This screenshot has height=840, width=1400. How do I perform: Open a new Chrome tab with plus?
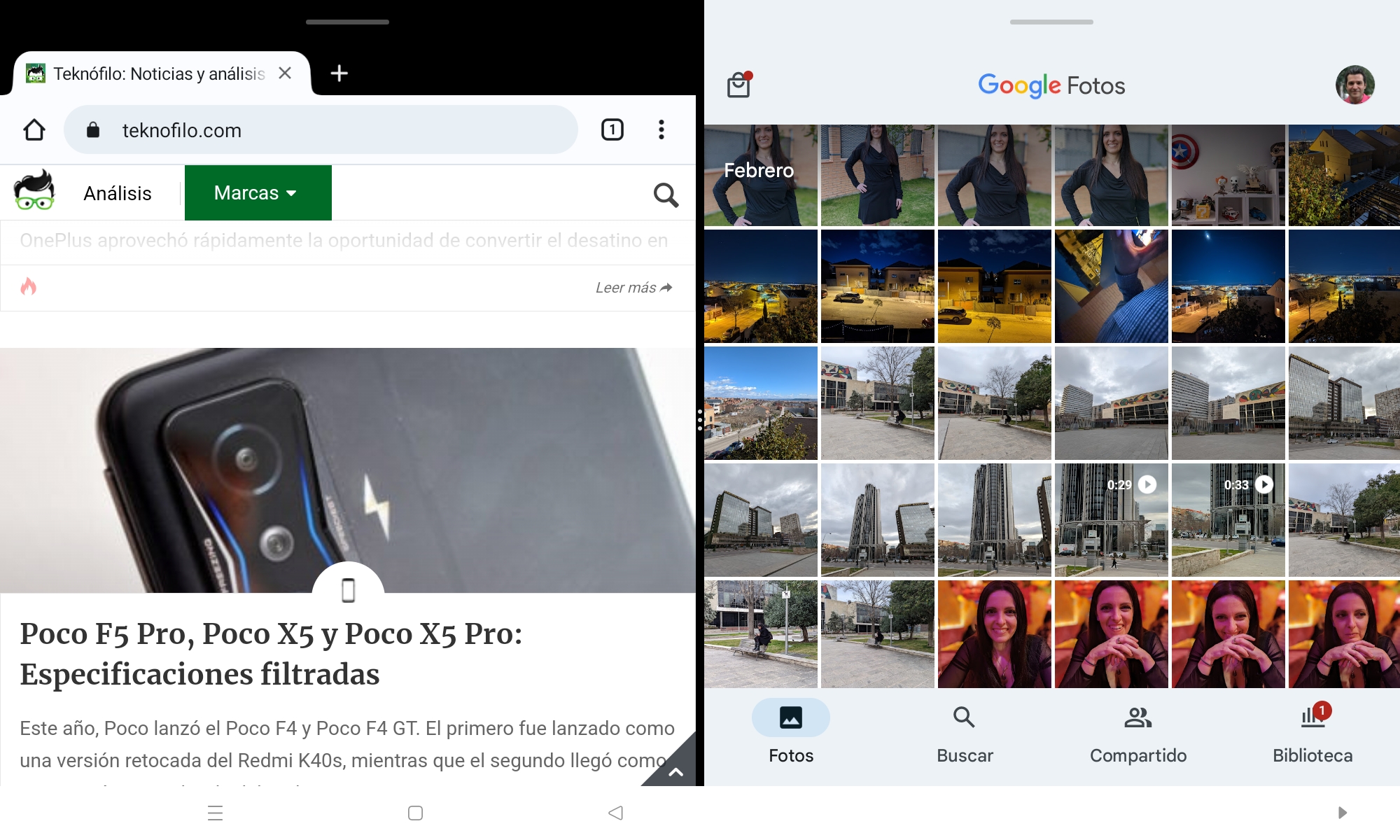[339, 73]
